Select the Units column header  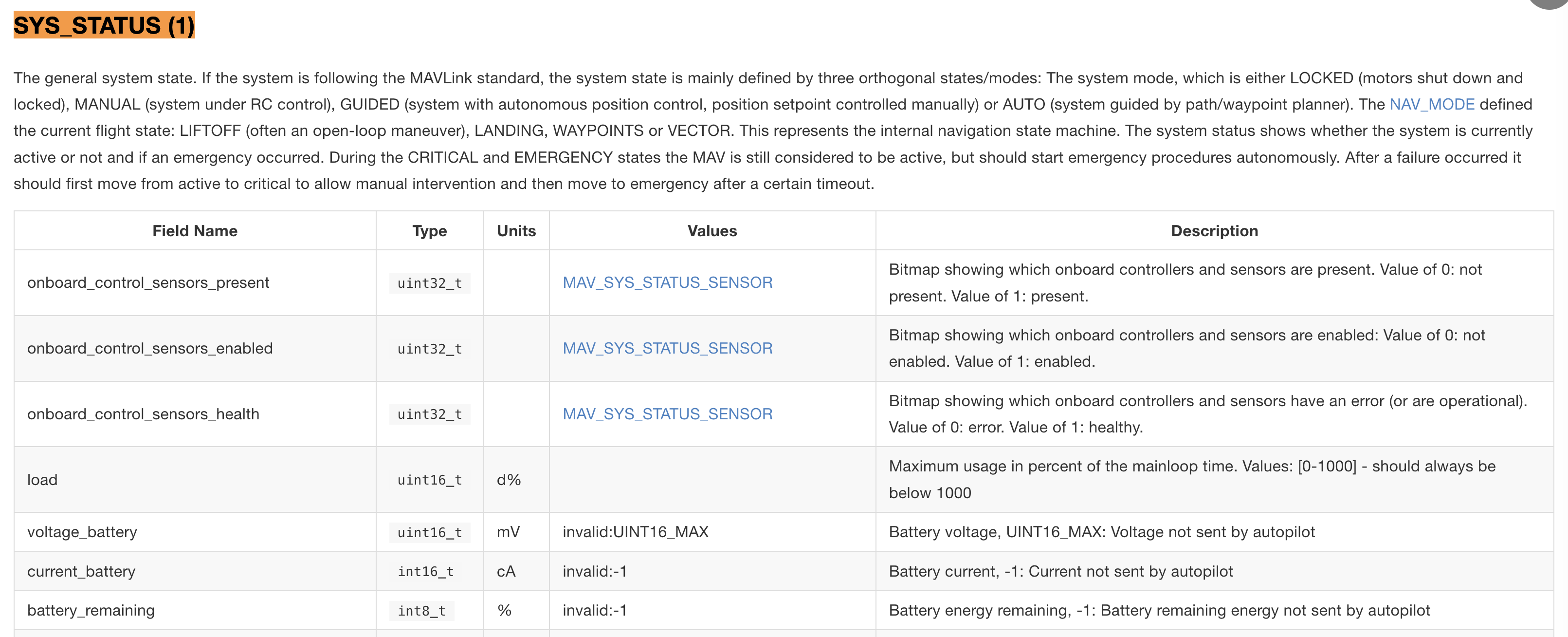coord(516,231)
